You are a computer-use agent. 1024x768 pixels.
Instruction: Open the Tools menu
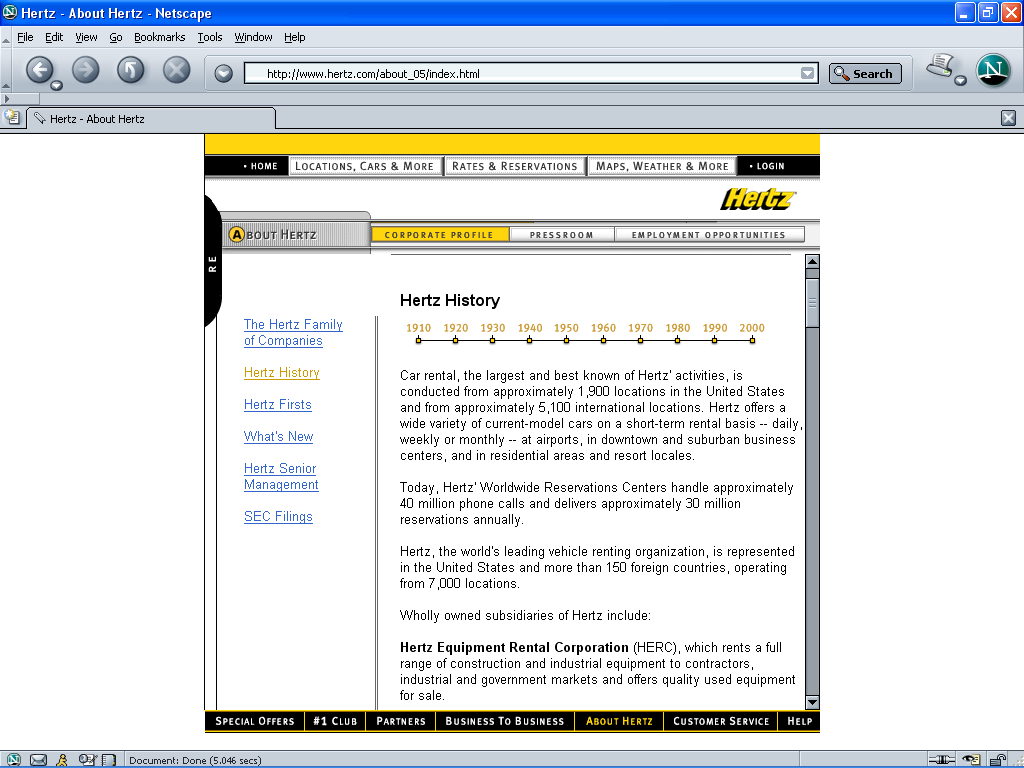click(210, 37)
